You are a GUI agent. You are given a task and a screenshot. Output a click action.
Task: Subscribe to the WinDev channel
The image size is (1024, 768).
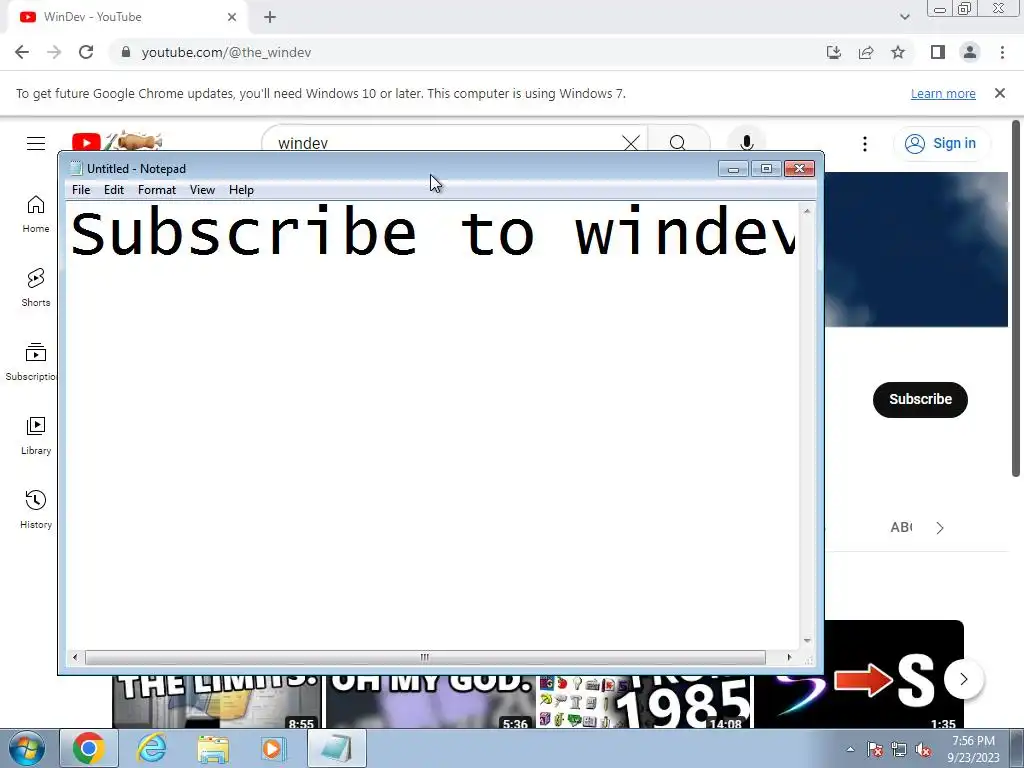(920, 399)
